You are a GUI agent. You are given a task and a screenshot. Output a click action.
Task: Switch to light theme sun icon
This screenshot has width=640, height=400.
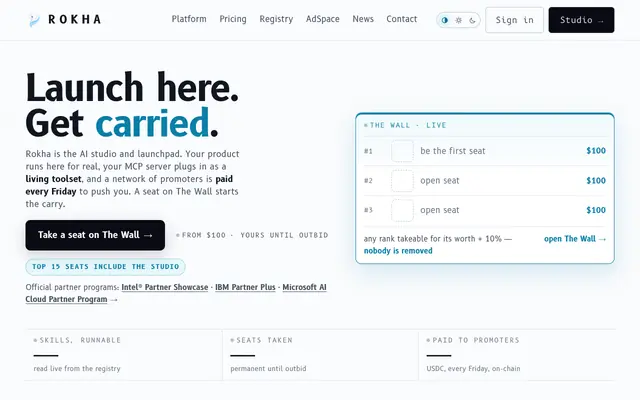click(459, 20)
